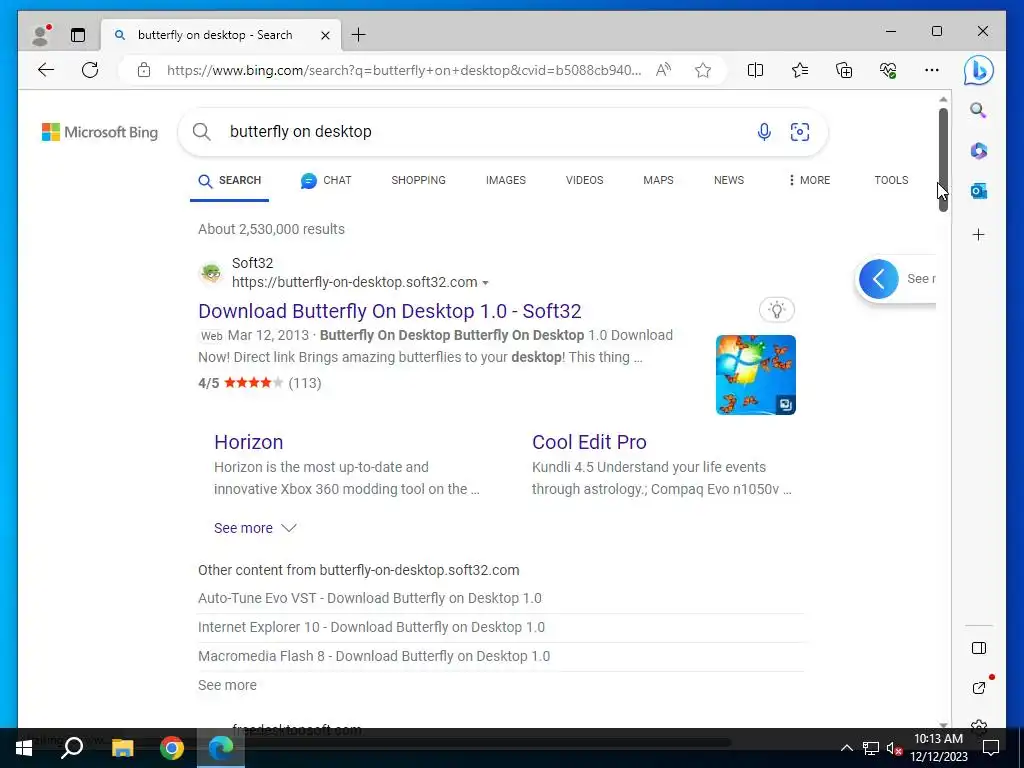Switch to the SHOPPING tab
The image size is (1024, 768).
pyautogui.click(x=418, y=180)
